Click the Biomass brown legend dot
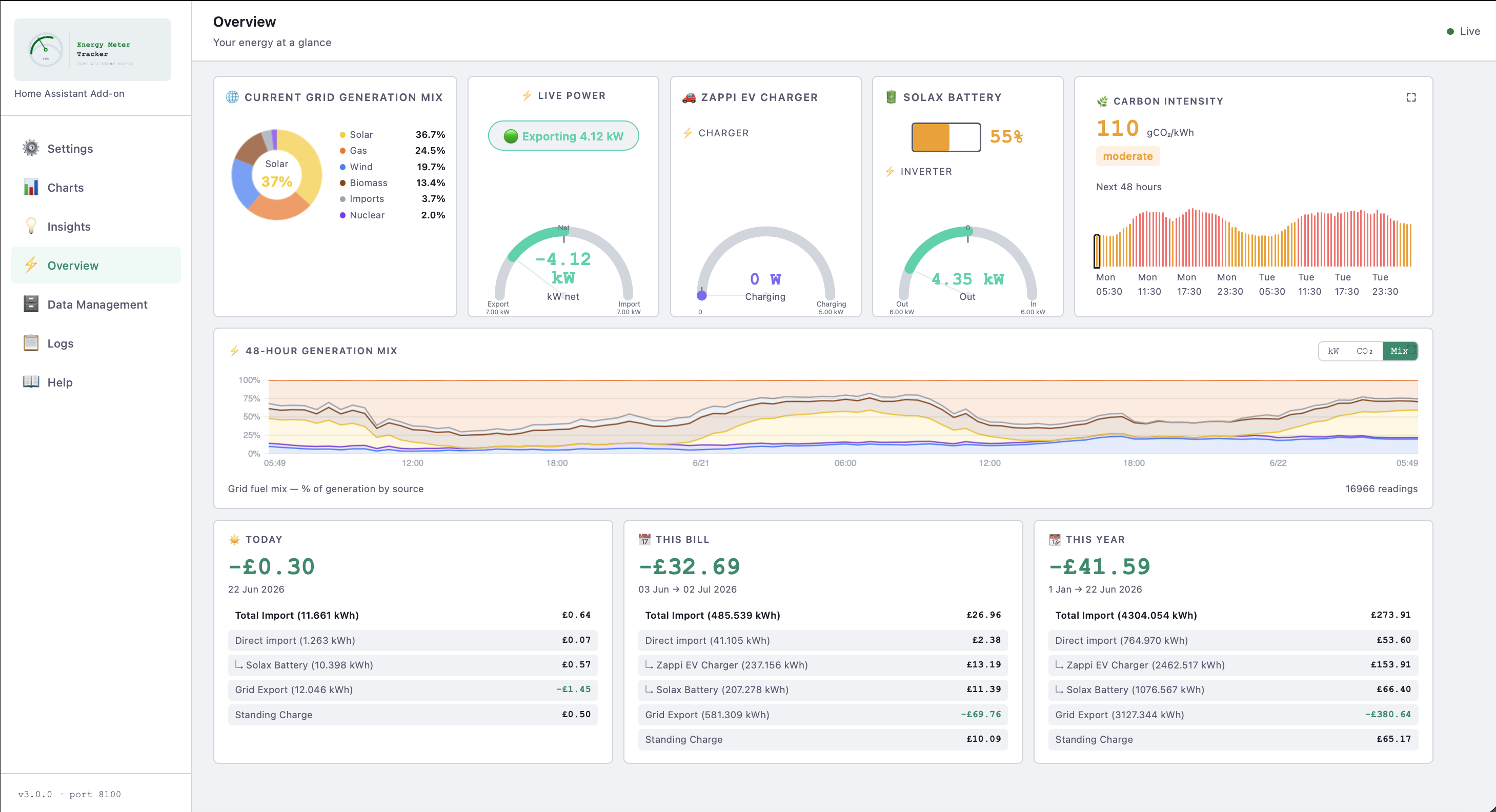Viewport: 1496px width, 812px height. (342, 183)
